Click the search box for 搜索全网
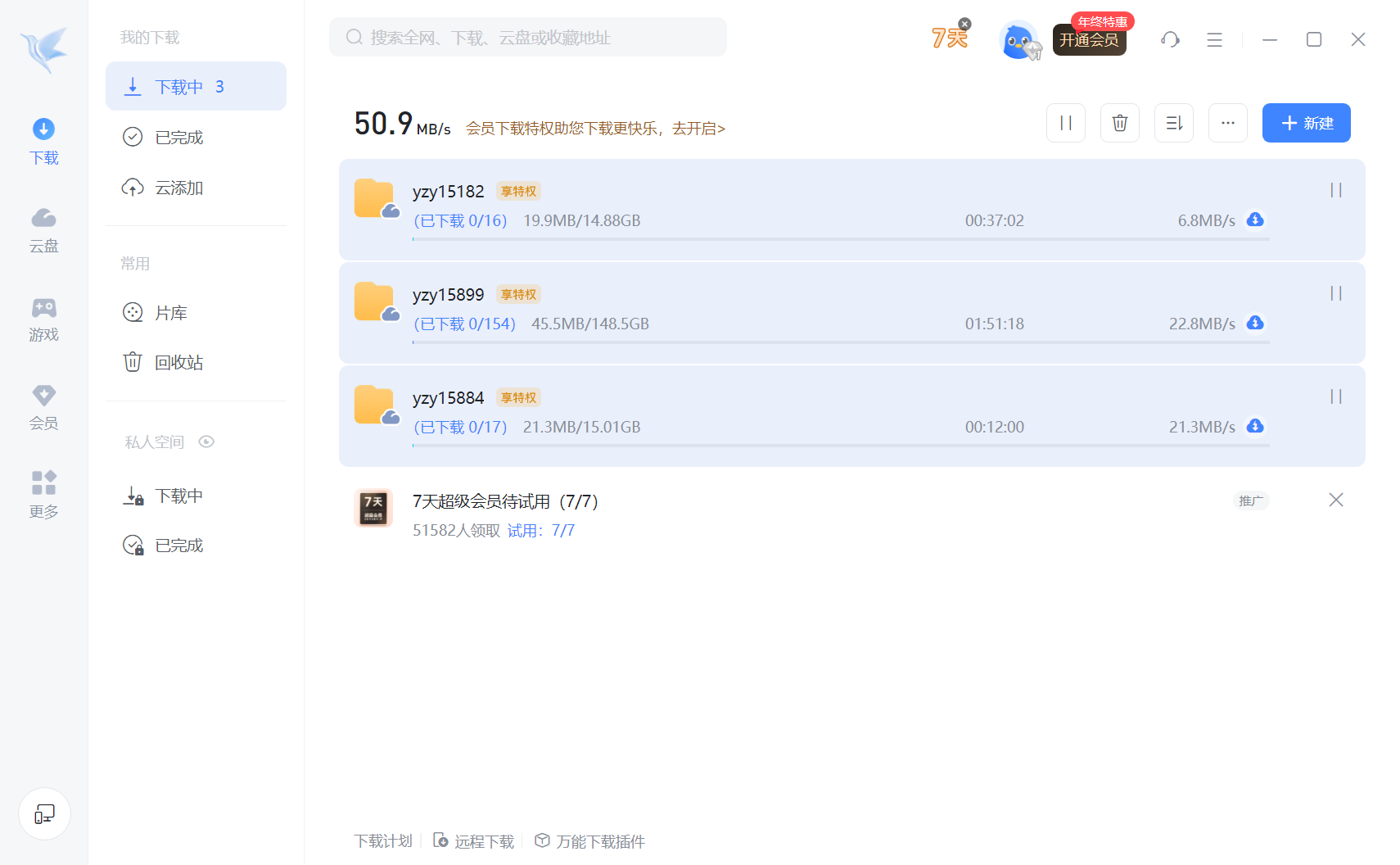 click(x=528, y=37)
